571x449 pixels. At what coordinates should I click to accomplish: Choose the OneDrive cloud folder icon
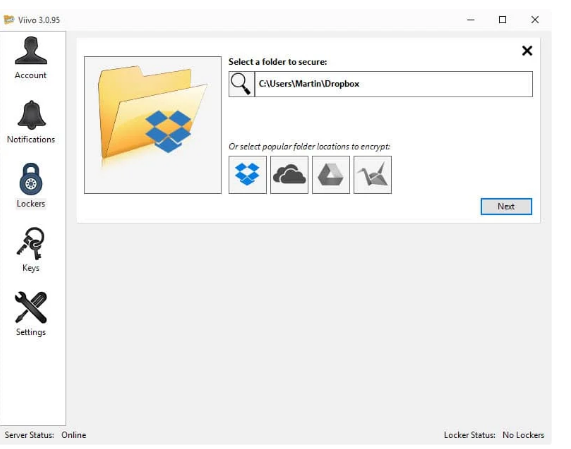[x=289, y=175]
